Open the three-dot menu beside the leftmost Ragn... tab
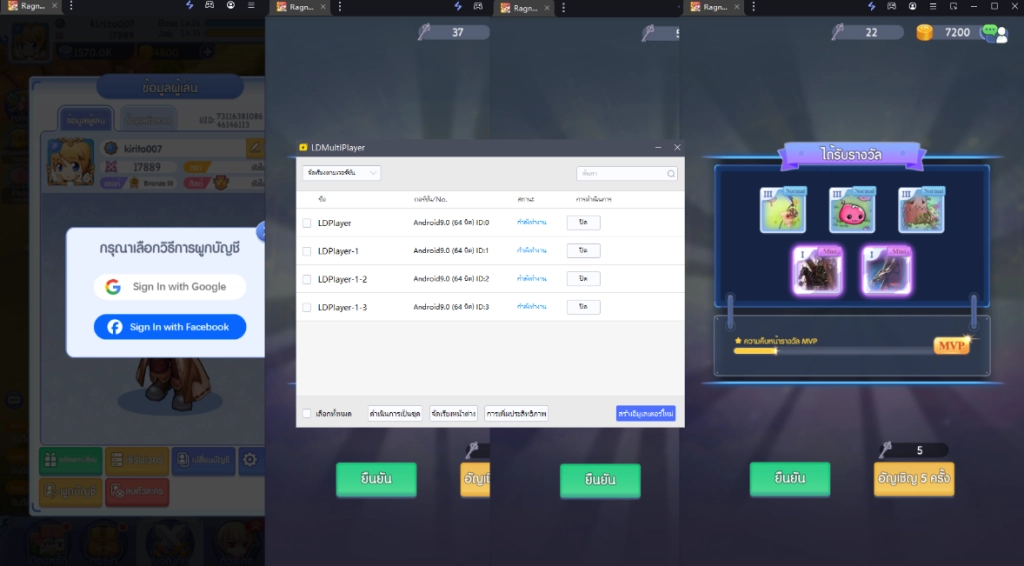 pos(71,6)
